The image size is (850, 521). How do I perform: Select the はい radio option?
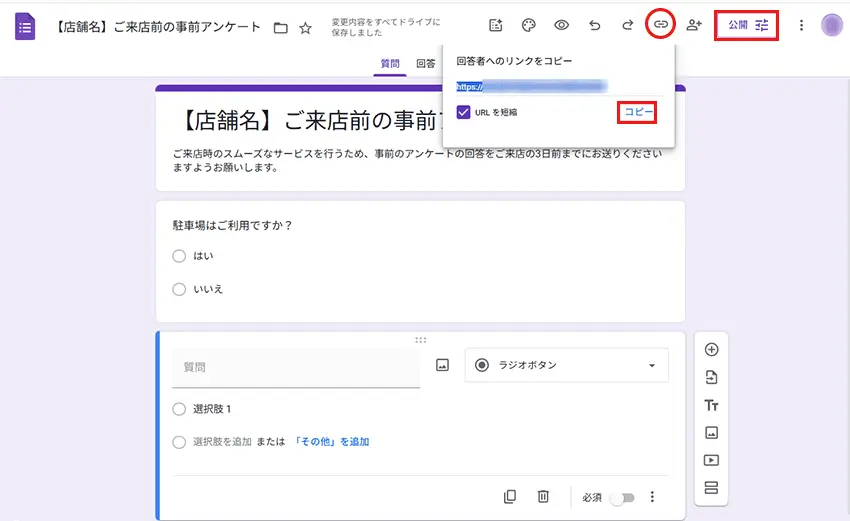coord(179,256)
